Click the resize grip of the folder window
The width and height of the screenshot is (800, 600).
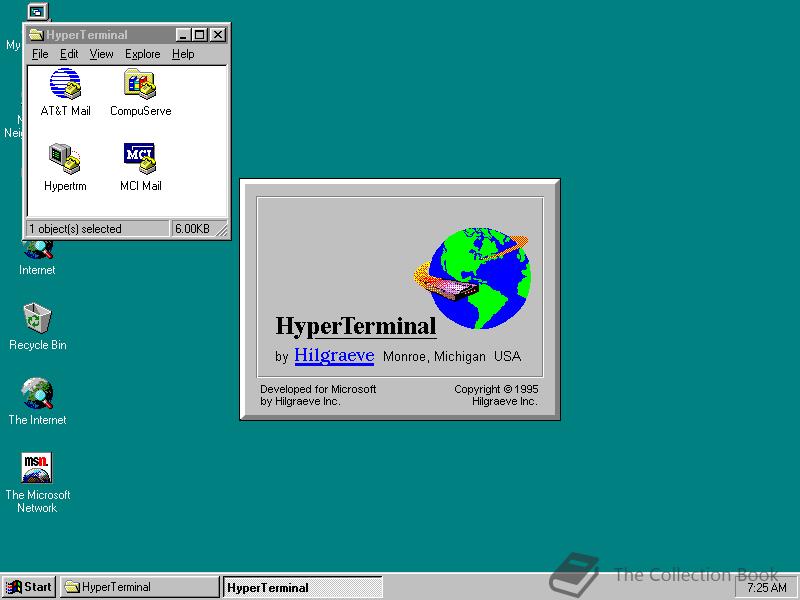[222, 231]
